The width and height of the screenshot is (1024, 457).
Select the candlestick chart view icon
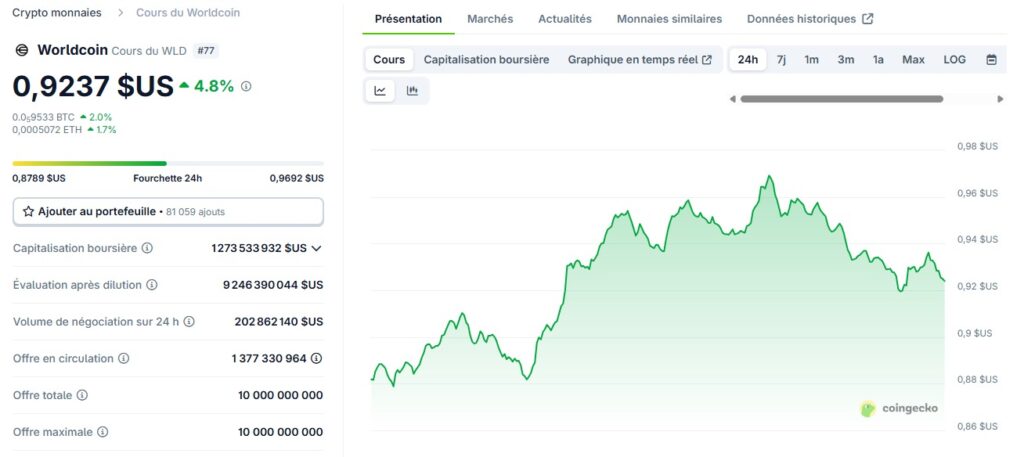pyautogui.click(x=412, y=91)
